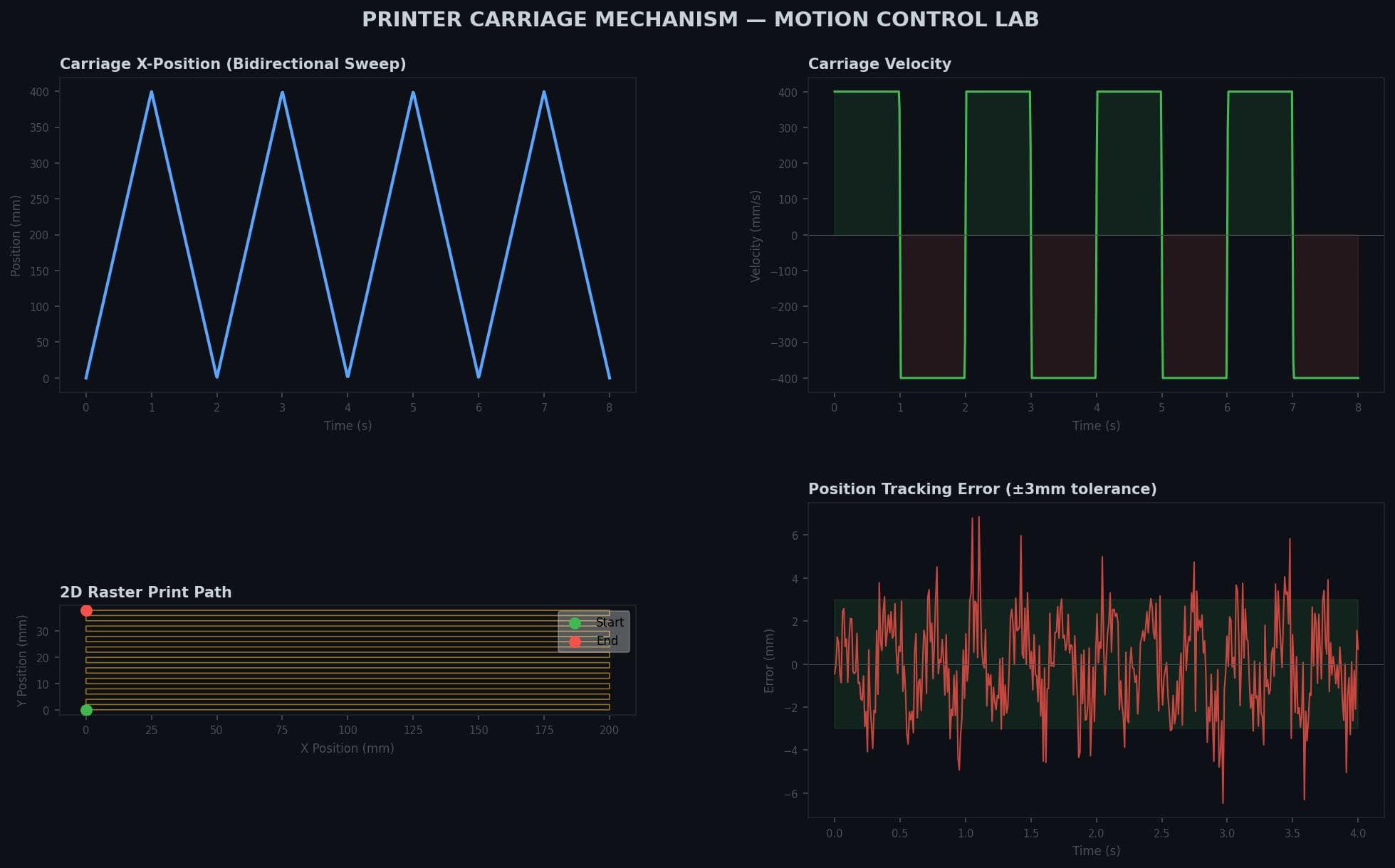
Task: Click tick label 200 on raster X axis
Action: (x=609, y=731)
